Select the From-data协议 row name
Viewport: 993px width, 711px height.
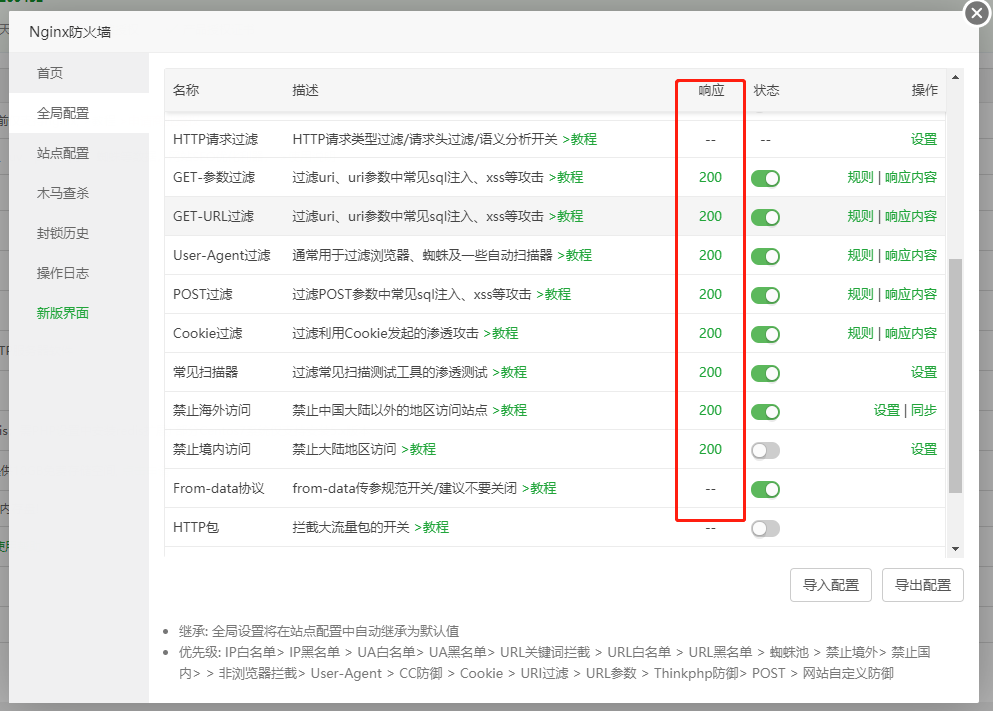(218, 488)
